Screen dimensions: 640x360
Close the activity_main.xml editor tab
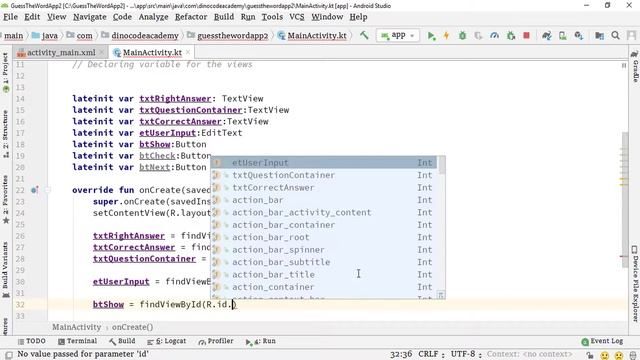[x=102, y=52]
